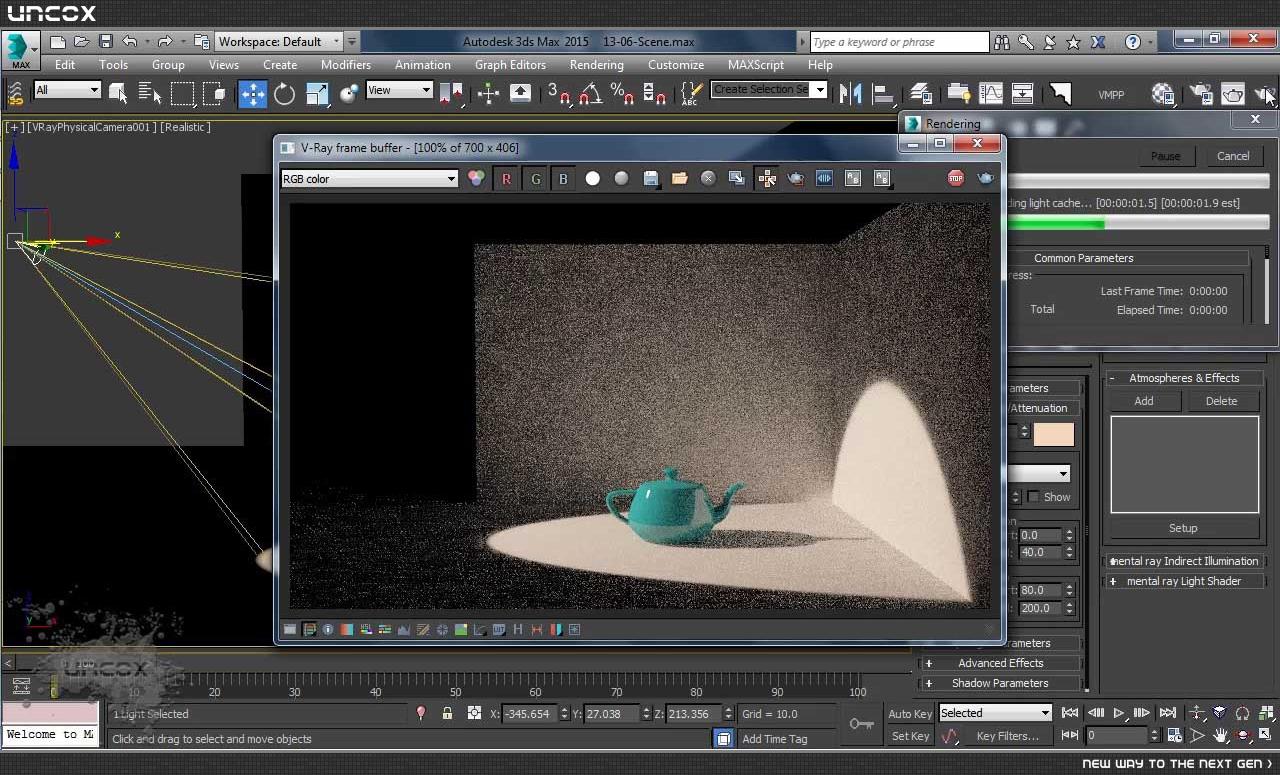Open the Create Selection Set dropdown

click(x=769, y=90)
